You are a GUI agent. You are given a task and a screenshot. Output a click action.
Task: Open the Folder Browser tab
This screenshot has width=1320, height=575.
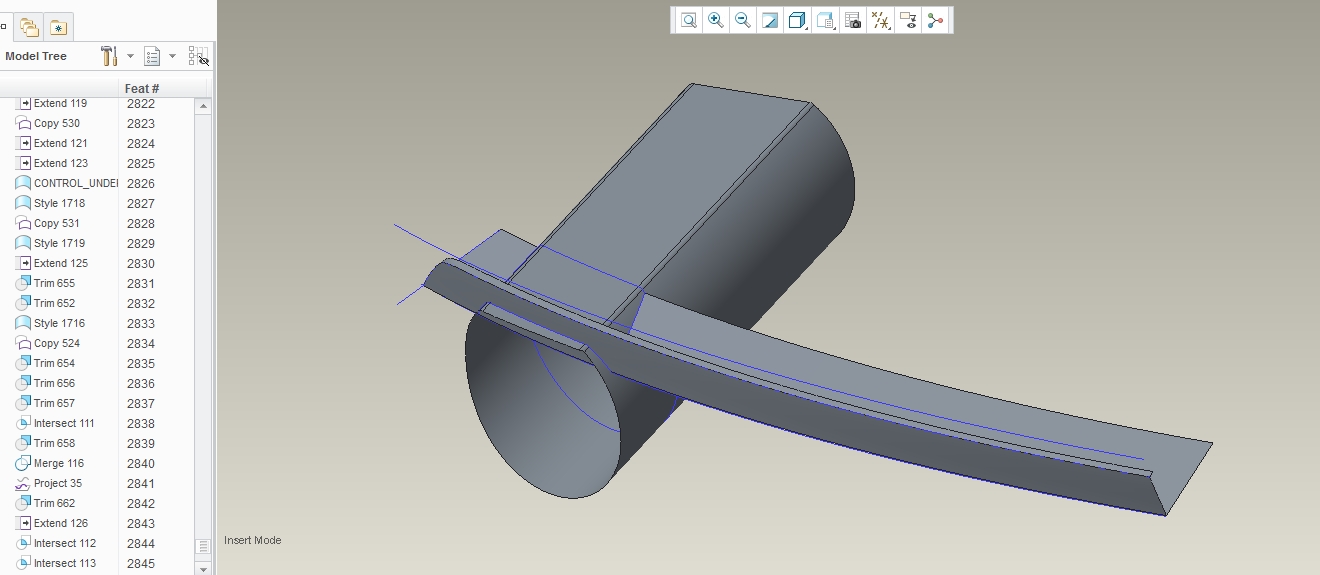click(x=29, y=27)
